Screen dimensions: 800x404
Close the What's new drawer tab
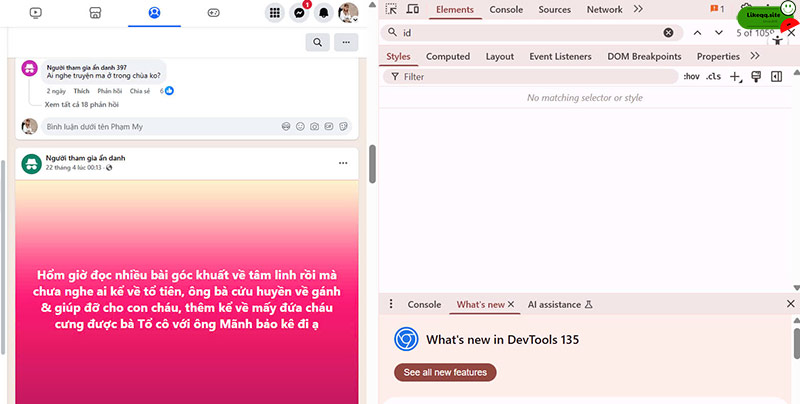(x=511, y=305)
